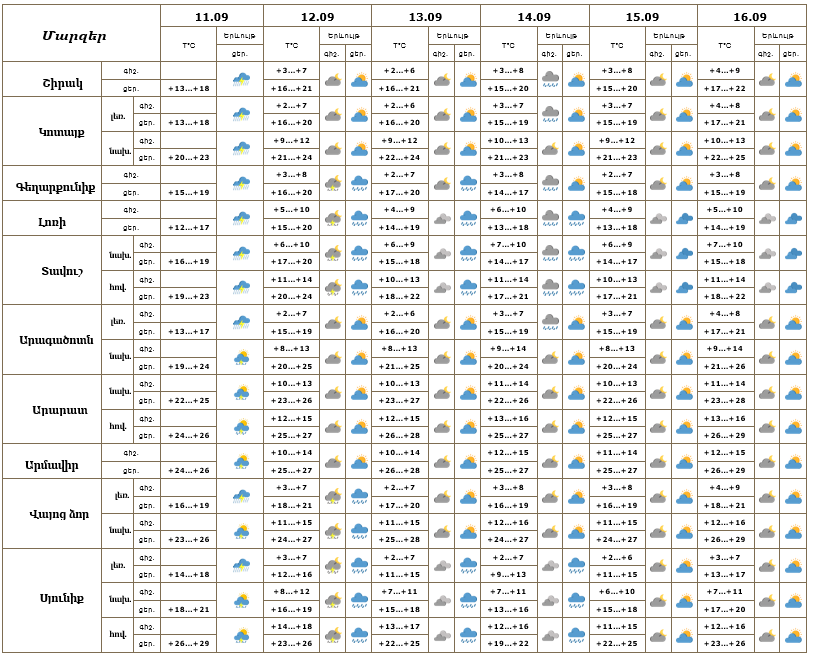
Task: Click Armavir's 12.09 night moon-cloud icon
Action: (x=333, y=462)
